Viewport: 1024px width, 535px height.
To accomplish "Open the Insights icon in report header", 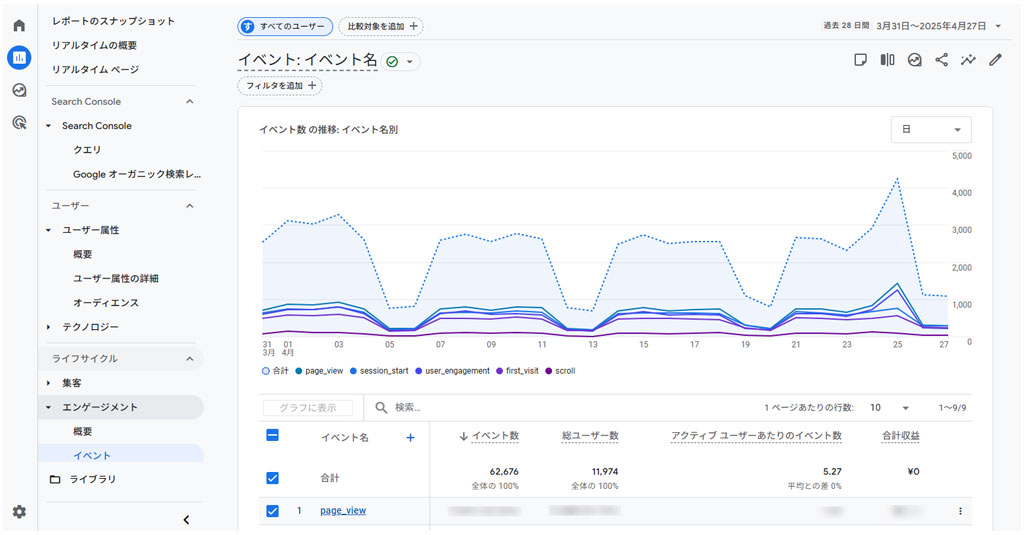I will click(x=914, y=60).
